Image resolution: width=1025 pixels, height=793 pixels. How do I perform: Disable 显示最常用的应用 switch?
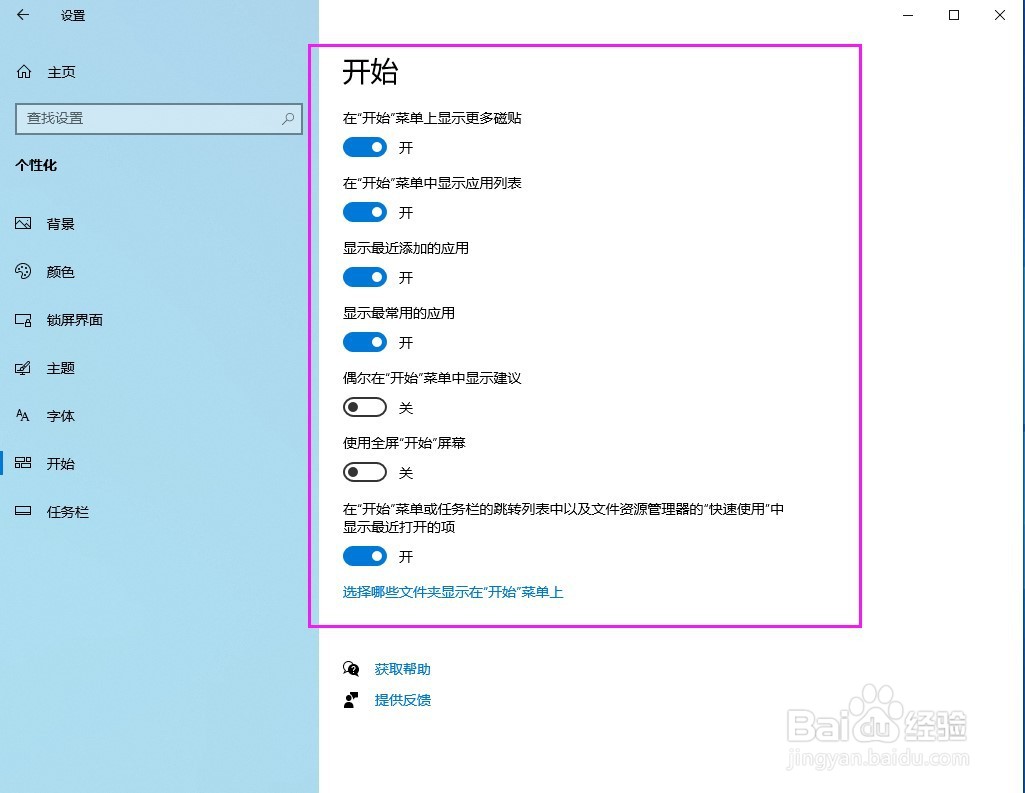click(x=365, y=342)
